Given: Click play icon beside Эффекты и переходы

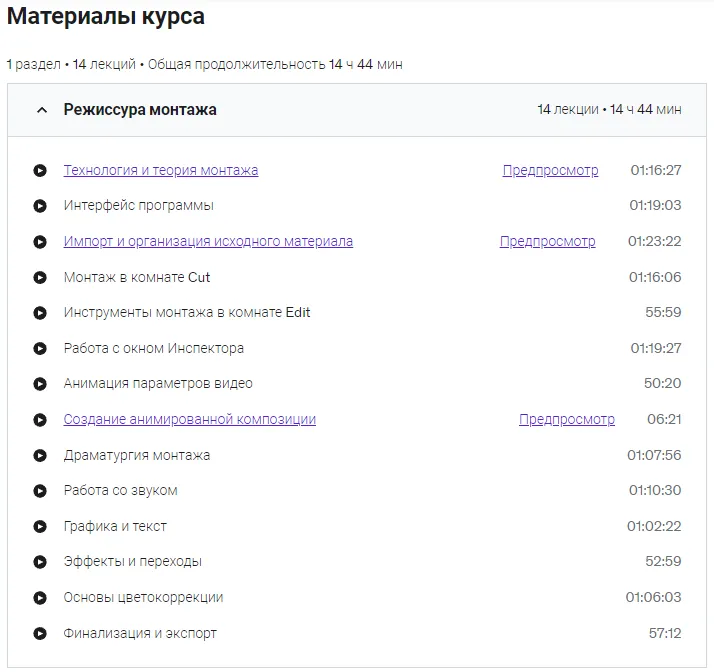Looking at the screenshot, I should (x=40, y=562).
